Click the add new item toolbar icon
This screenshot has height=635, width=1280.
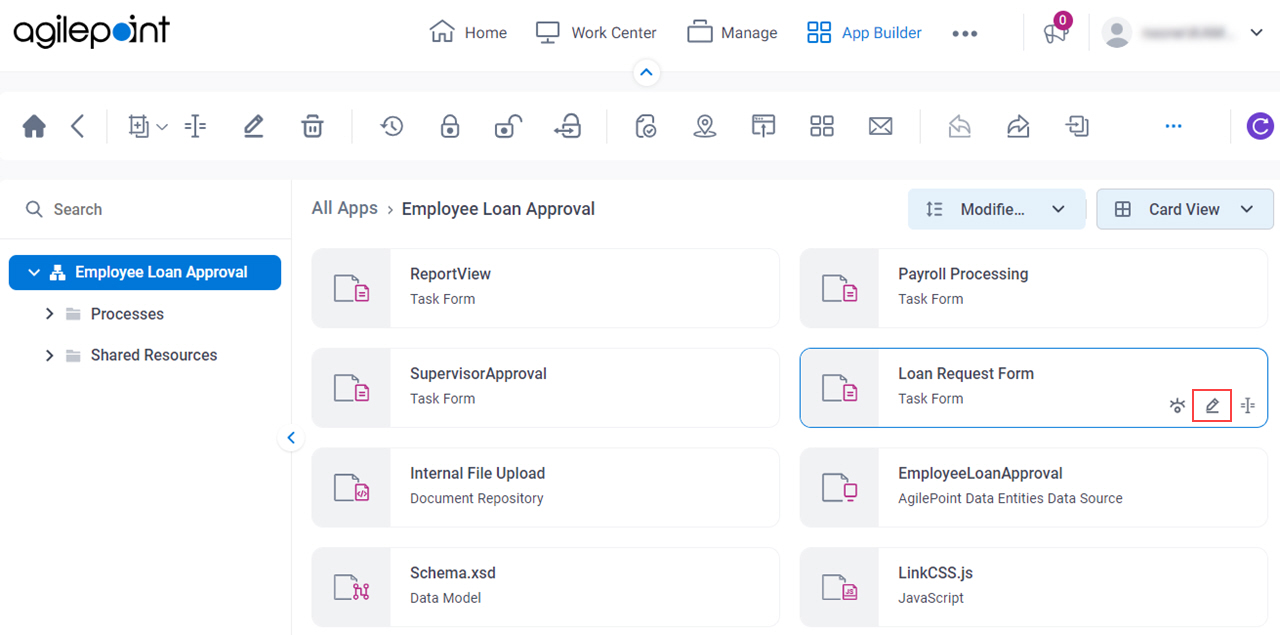click(138, 126)
